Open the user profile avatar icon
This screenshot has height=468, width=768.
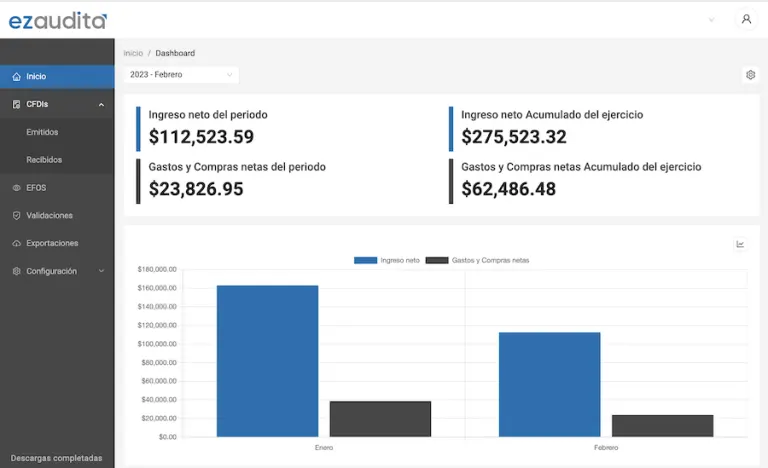[746, 19]
